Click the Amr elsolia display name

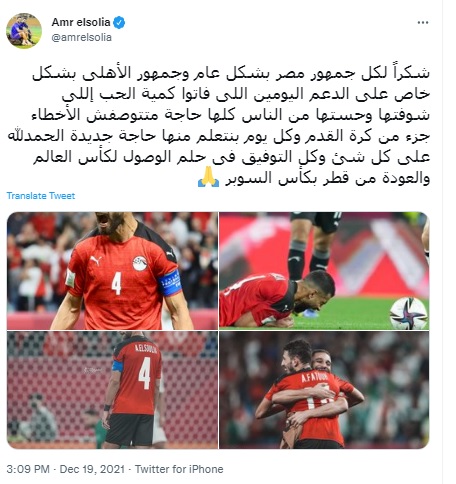[81, 22]
